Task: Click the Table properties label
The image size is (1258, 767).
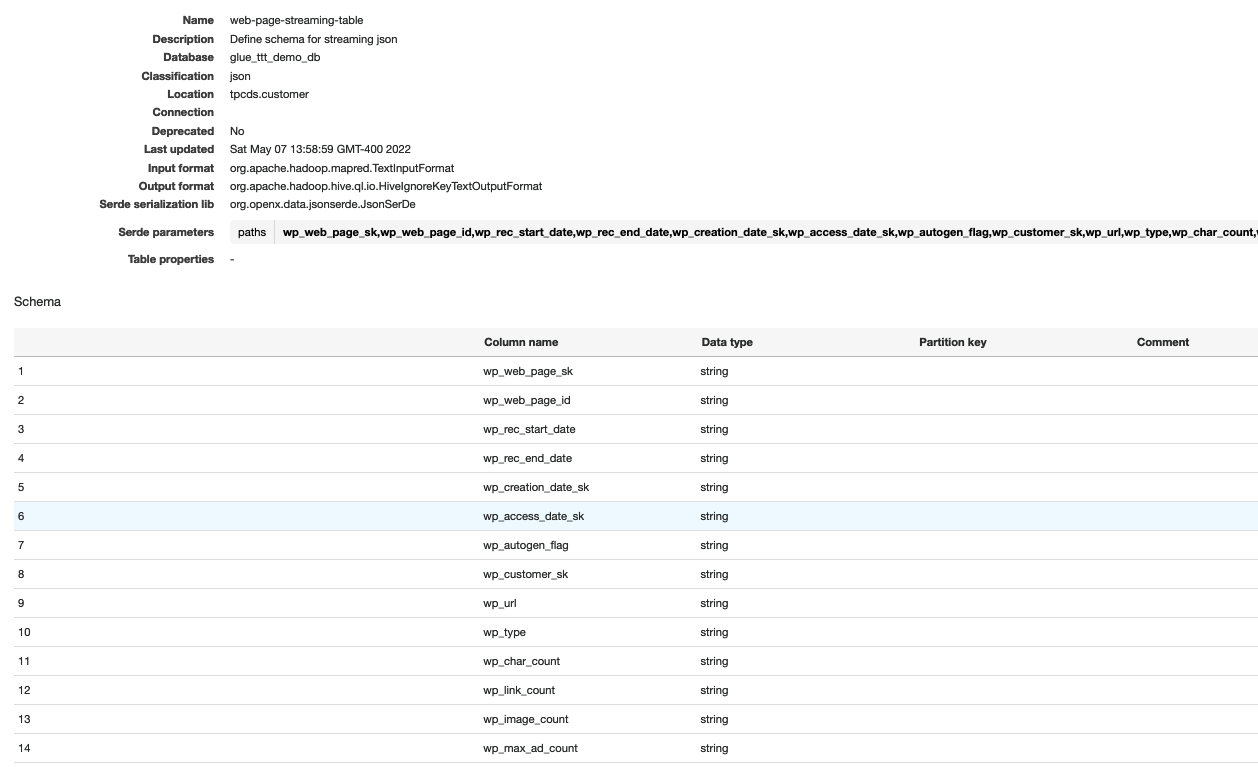Action: point(171,259)
